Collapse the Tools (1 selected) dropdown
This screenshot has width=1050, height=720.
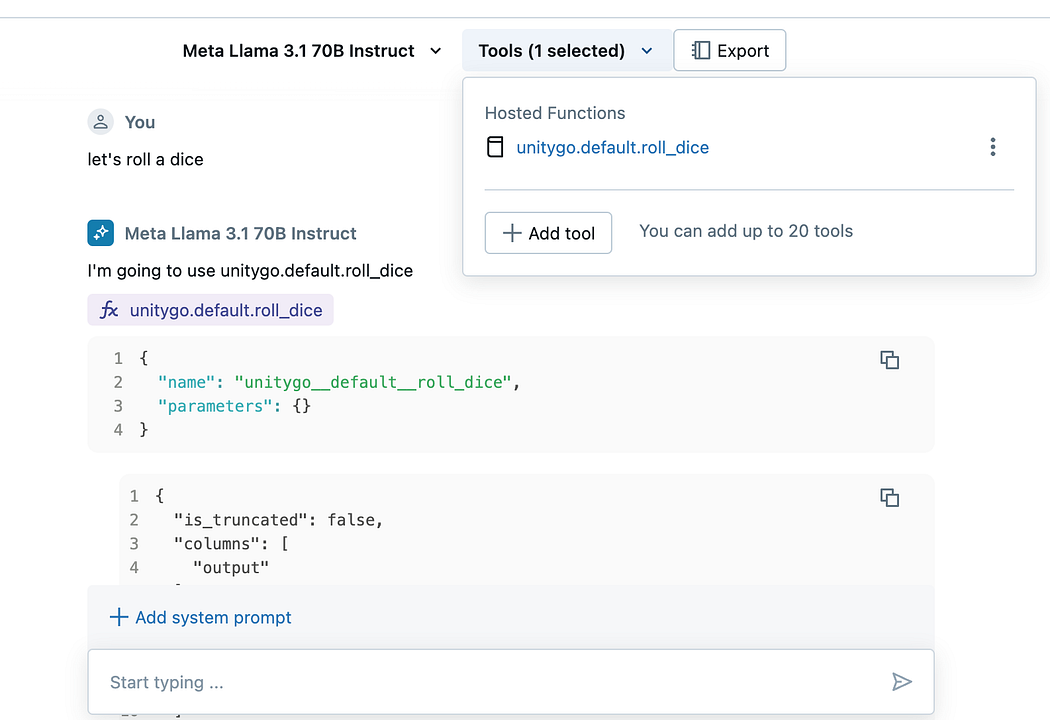(565, 51)
